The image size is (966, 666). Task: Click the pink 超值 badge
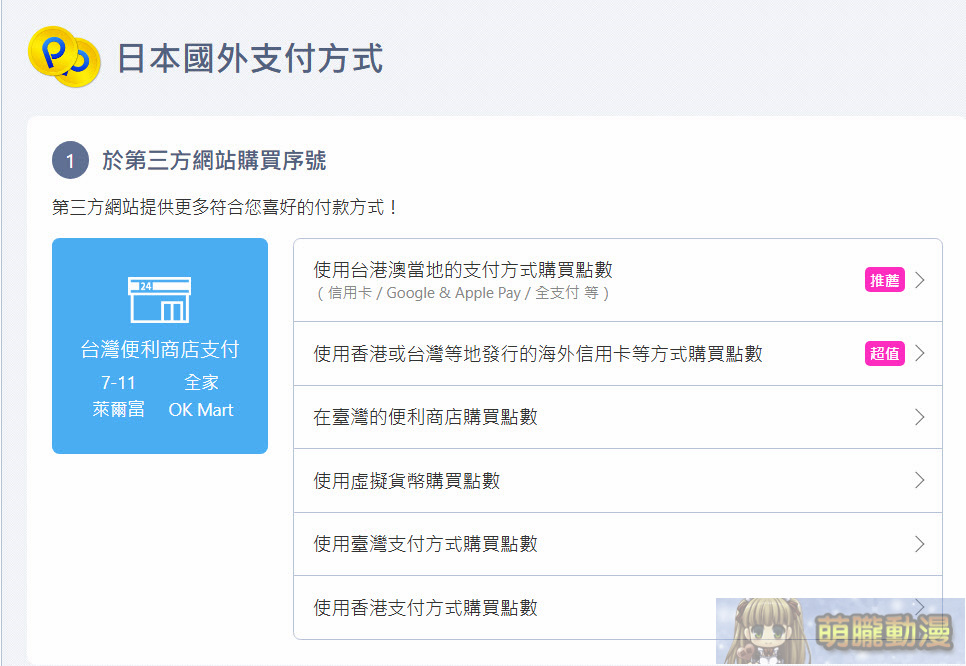click(884, 353)
